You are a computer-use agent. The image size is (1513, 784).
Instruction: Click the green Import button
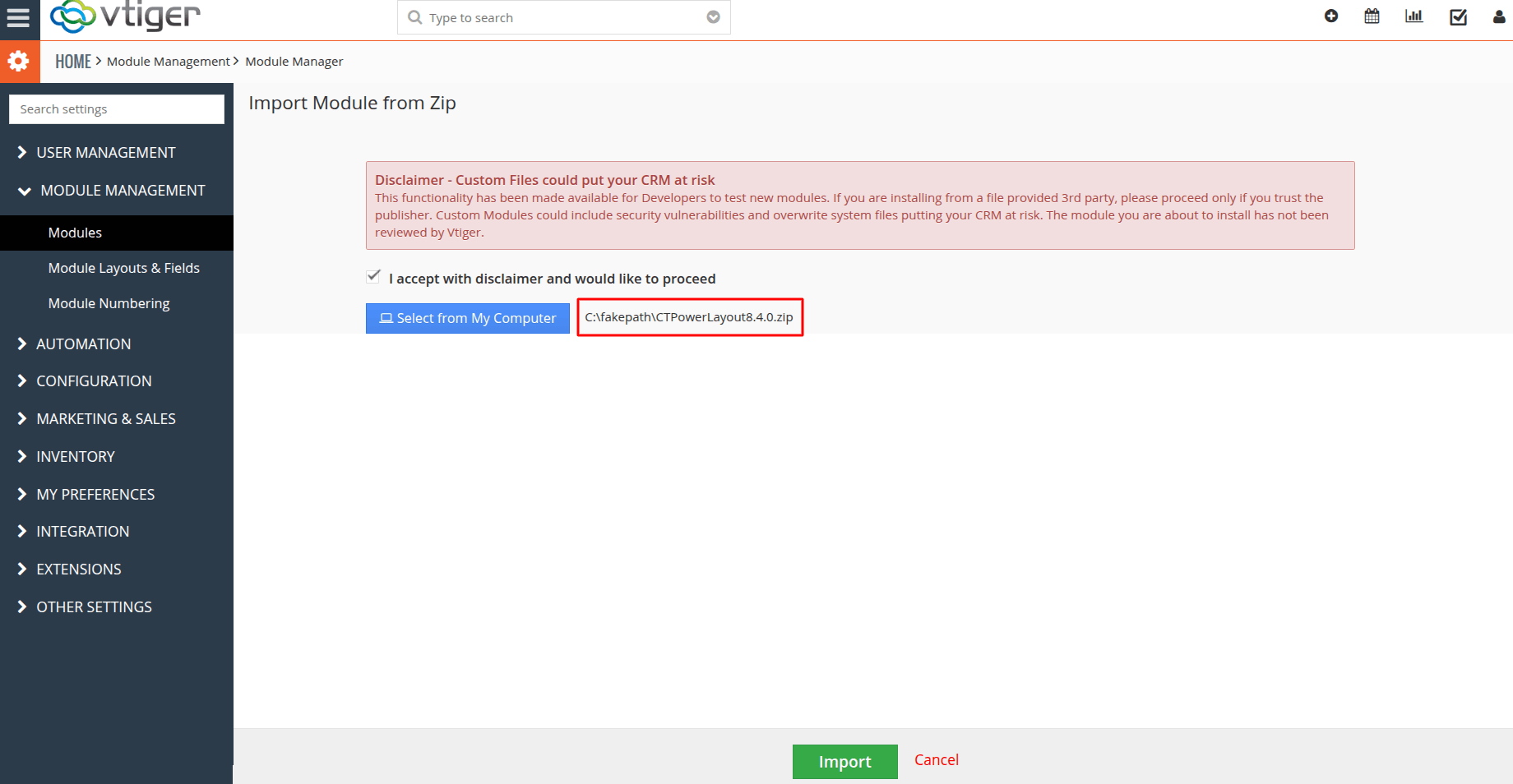(845, 762)
